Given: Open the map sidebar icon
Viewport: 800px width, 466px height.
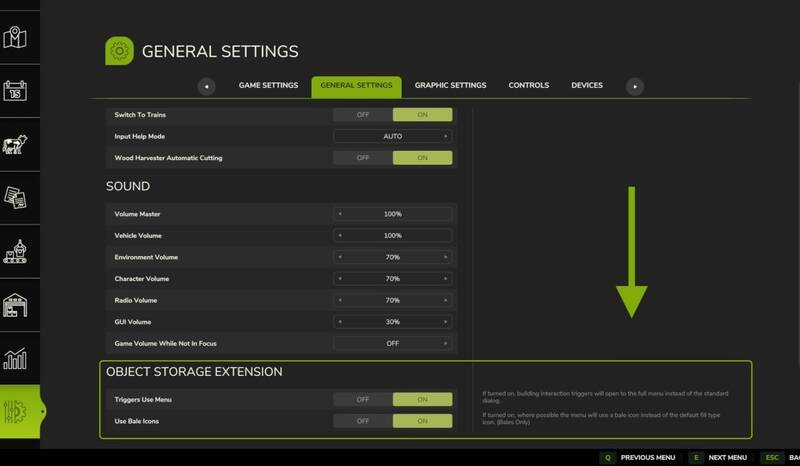Looking at the screenshot, I should pyautogui.click(x=15, y=38).
